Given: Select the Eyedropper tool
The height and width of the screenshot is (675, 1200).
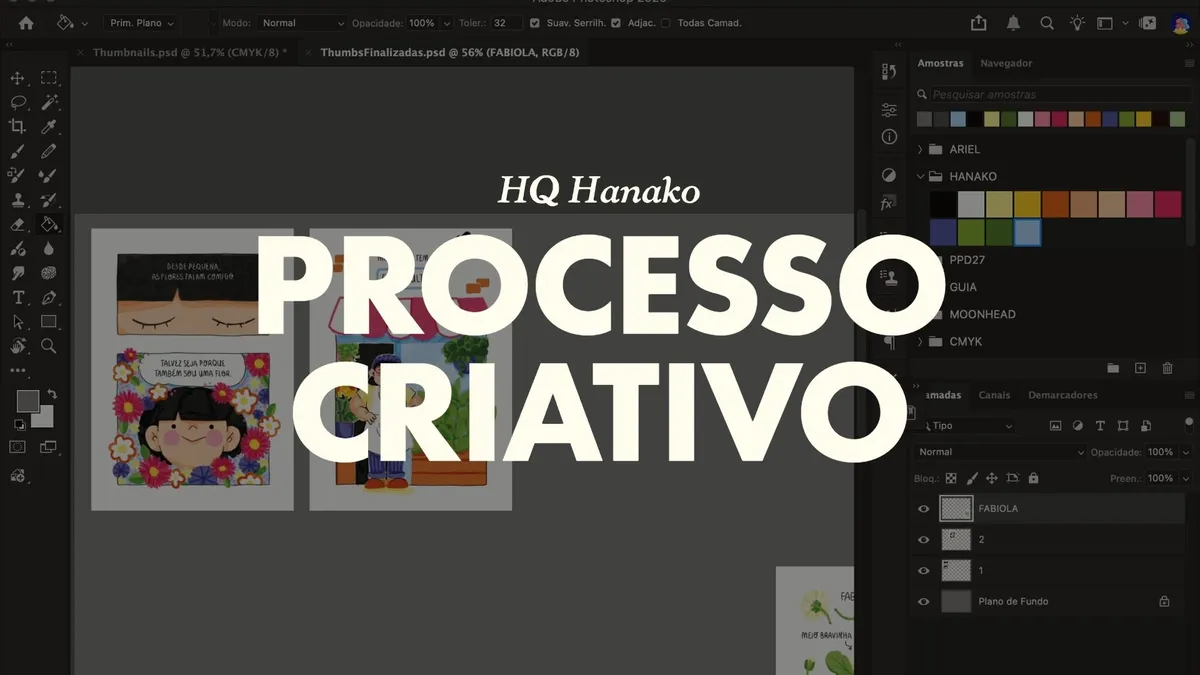Looking at the screenshot, I should 48,126.
